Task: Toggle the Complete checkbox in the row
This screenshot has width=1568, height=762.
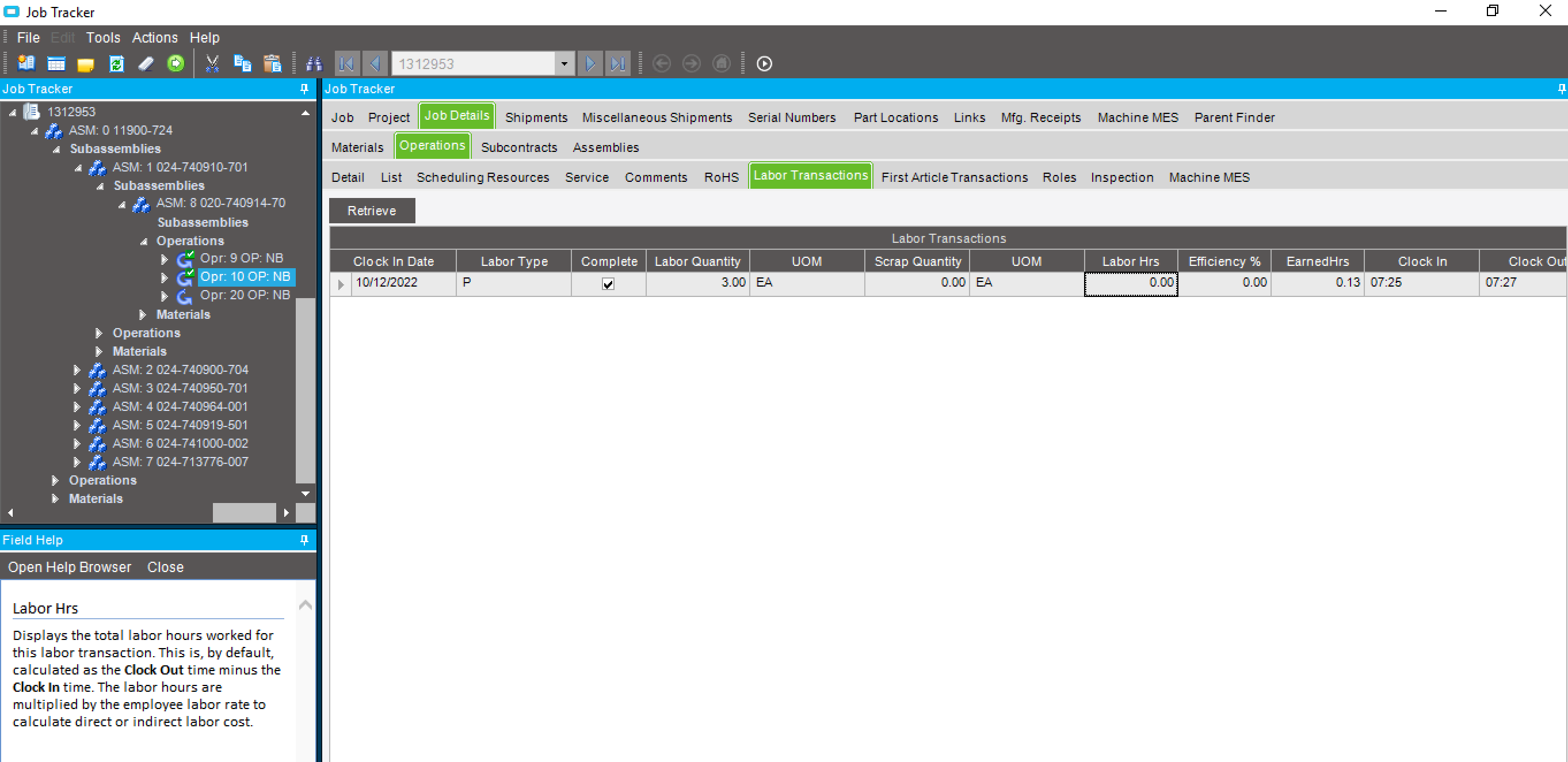Action: pyautogui.click(x=608, y=283)
